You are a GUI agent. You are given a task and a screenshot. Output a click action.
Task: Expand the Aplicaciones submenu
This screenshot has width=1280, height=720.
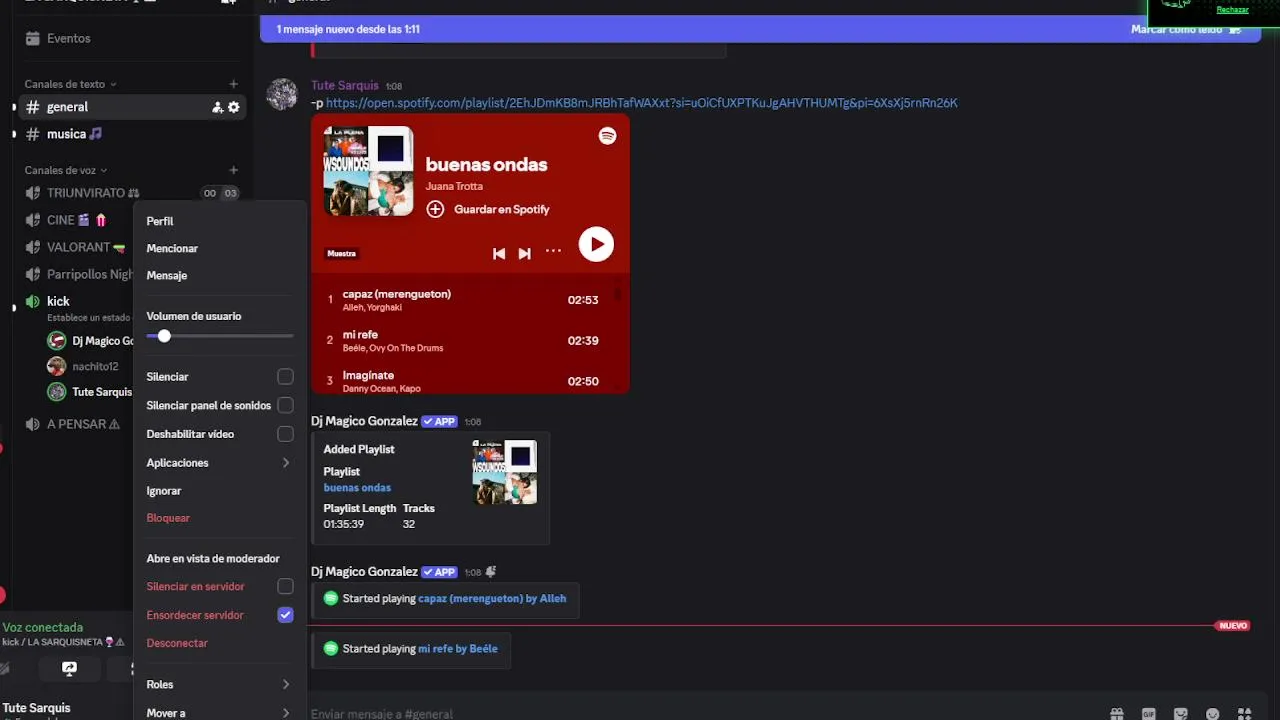(x=219, y=463)
